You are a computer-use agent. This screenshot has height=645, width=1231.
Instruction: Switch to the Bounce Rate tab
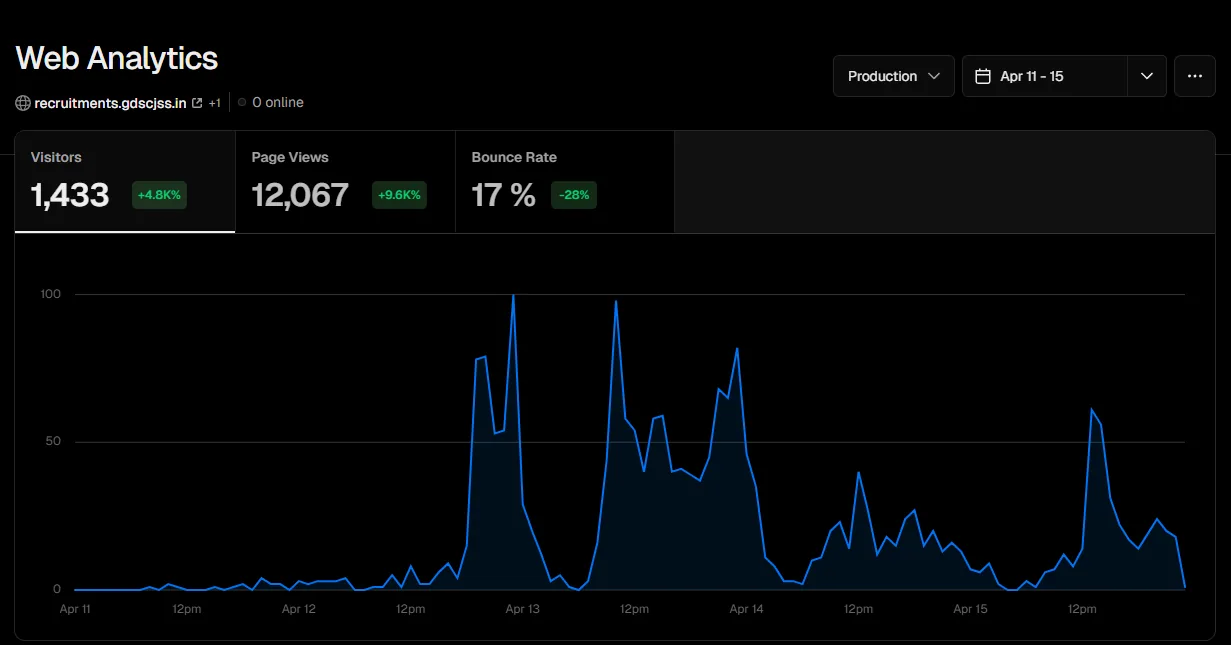(565, 182)
